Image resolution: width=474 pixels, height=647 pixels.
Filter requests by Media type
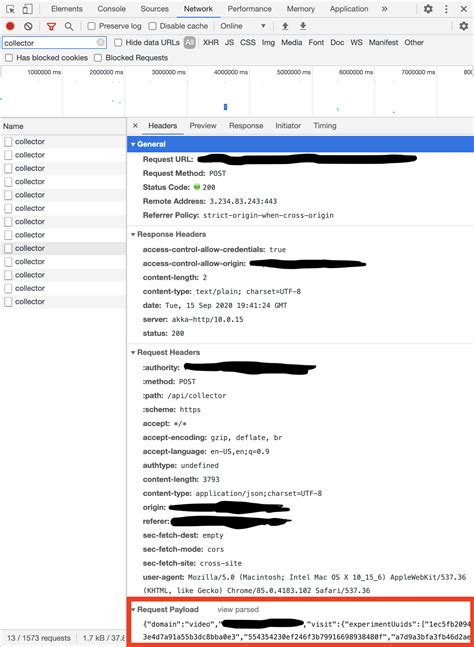291,43
